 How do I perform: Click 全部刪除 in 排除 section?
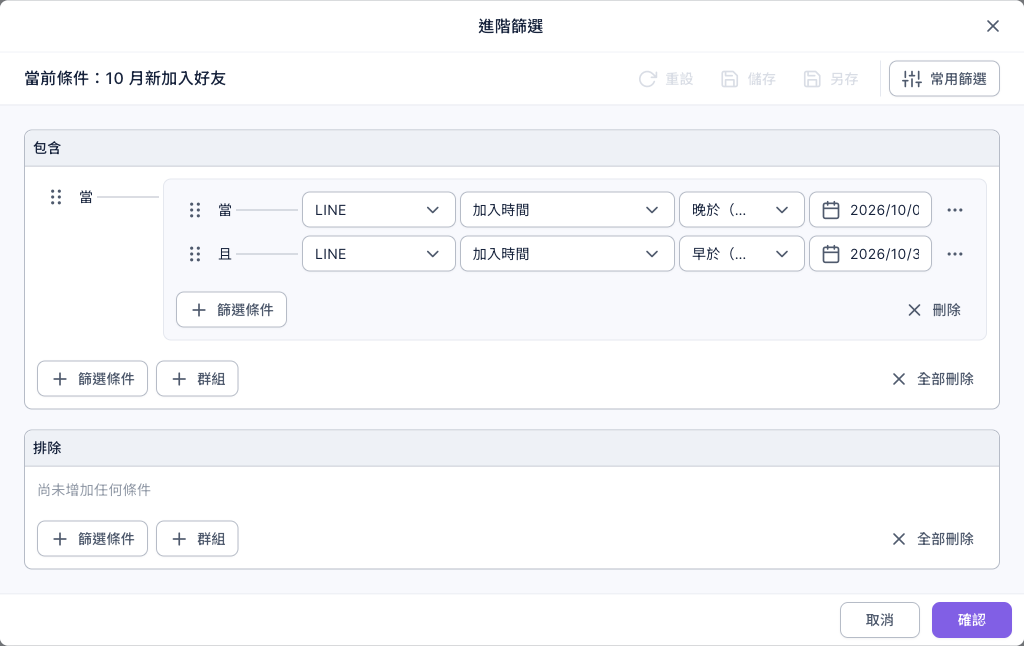point(933,539)
